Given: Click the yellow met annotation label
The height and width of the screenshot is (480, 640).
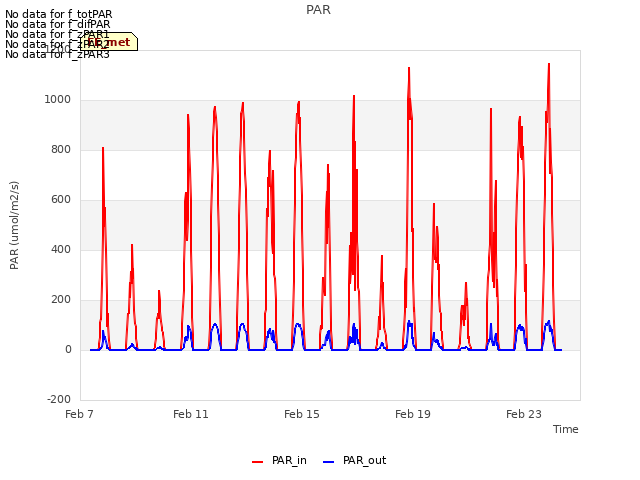Looking at the screenshot, I should pos(109,42).
